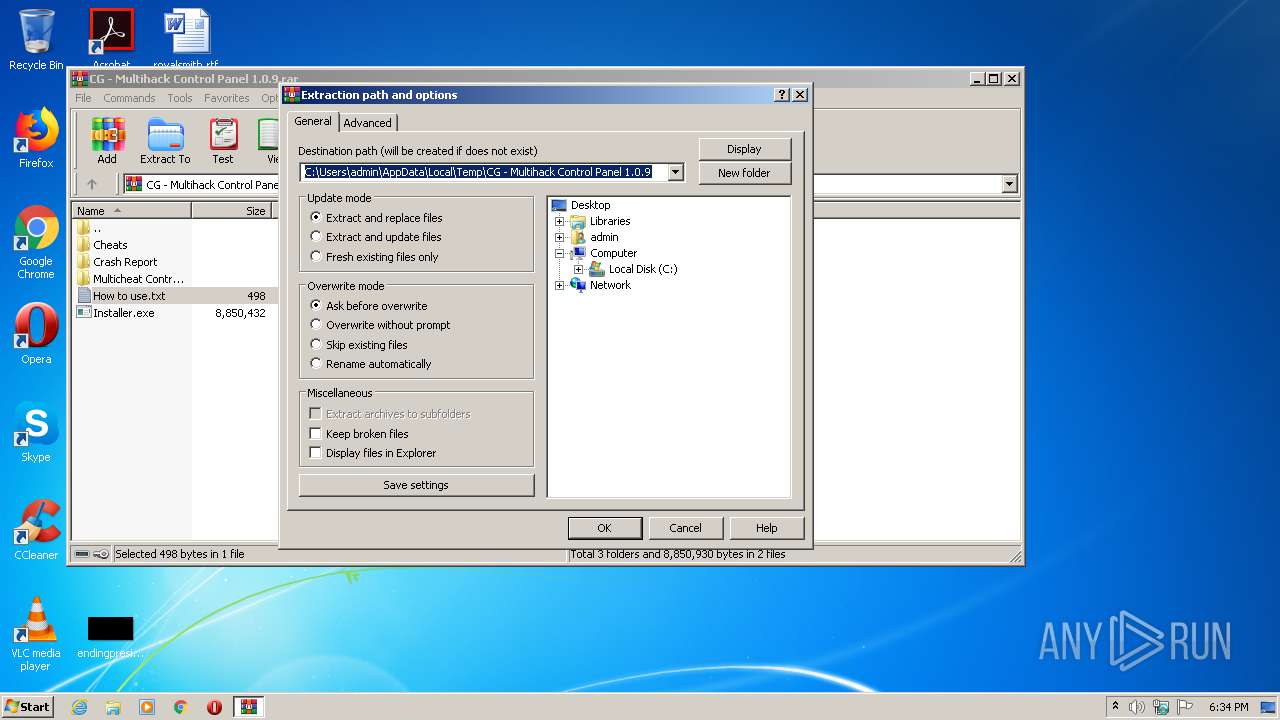The image size is (1280, 720).
Task: Confirm extraction with OK button
Action: click(604, 528)
